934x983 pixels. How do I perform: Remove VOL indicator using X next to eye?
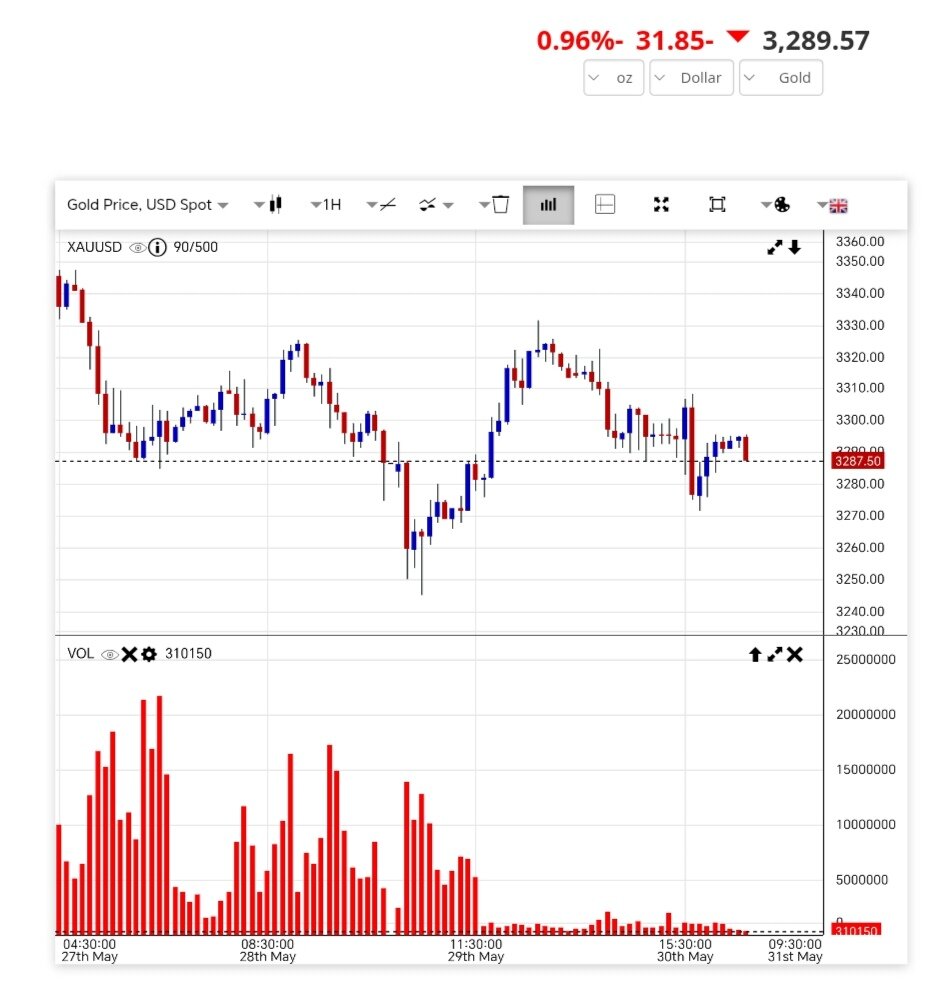[x=129, y=654]
